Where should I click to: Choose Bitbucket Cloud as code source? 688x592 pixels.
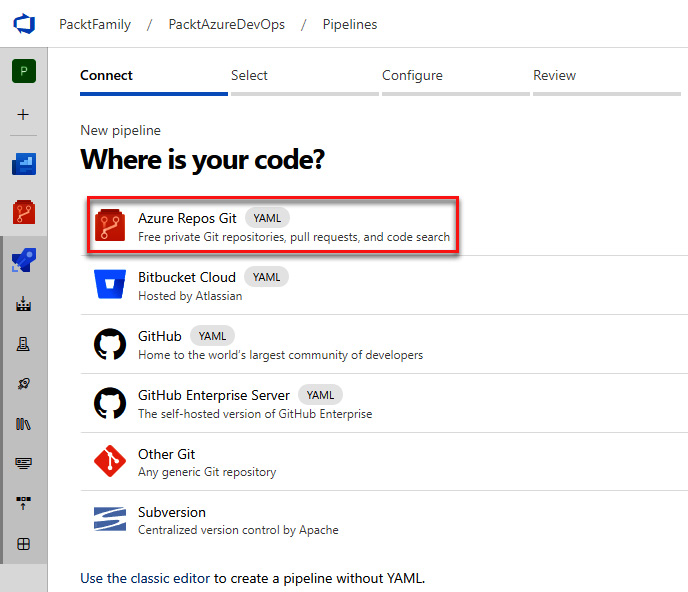coord(384,285)
